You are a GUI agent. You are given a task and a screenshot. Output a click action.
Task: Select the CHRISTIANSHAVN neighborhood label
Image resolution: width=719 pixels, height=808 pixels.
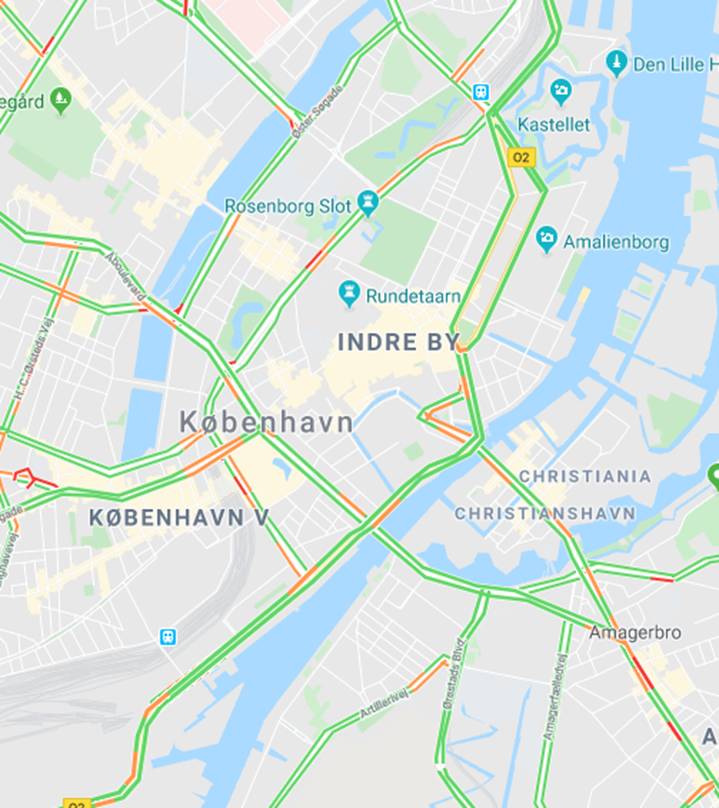click(545, 513)
